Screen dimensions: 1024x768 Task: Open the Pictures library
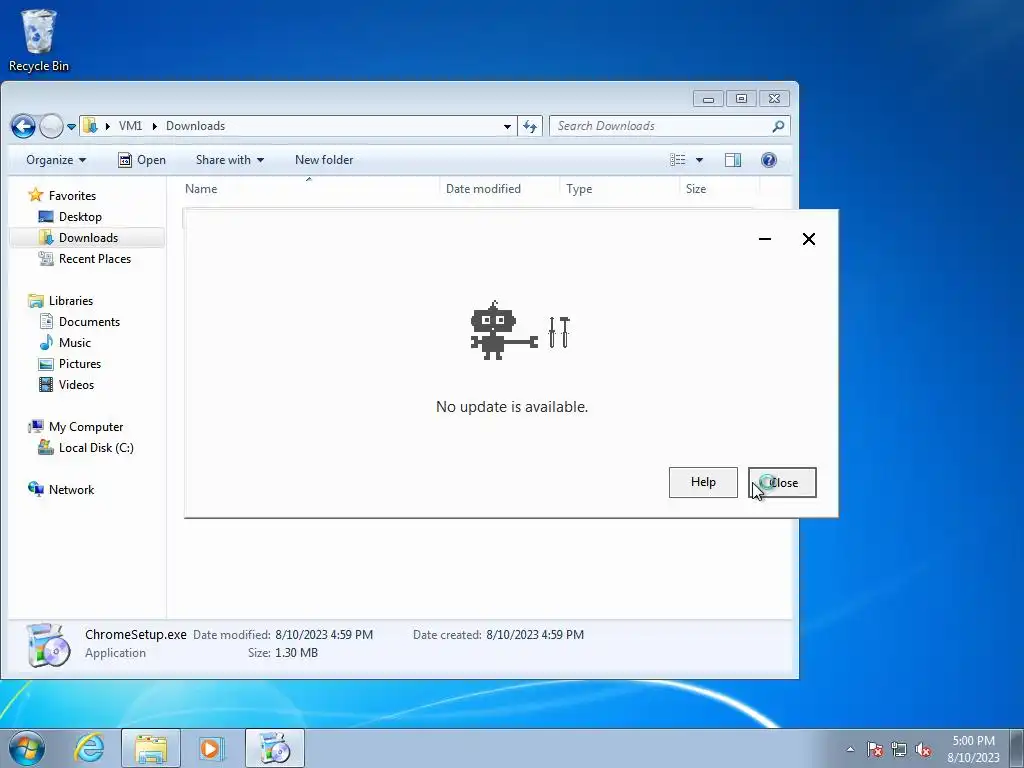pos(80,364)
